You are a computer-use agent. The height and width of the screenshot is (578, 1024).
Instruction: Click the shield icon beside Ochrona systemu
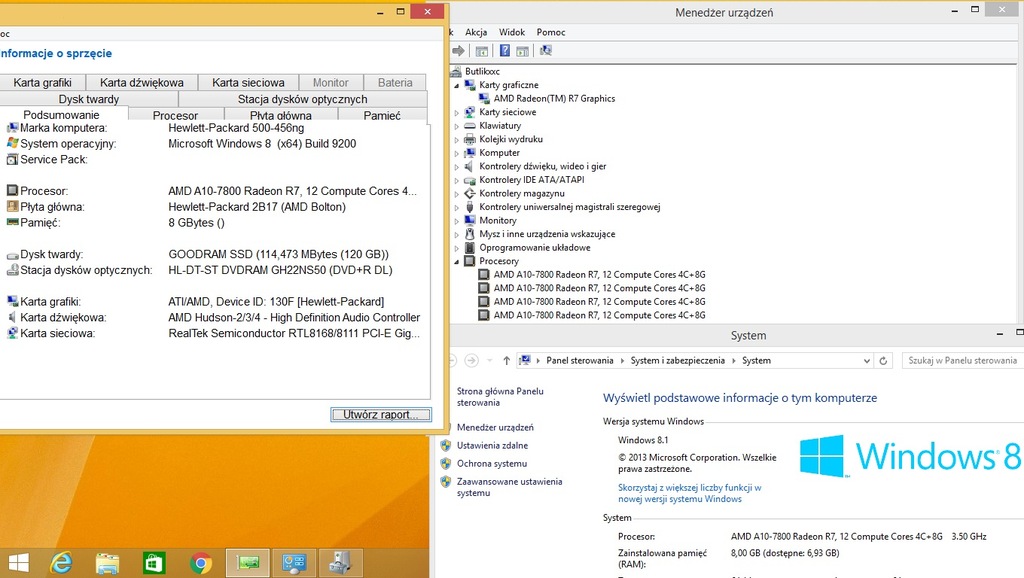tap(445, 464)
